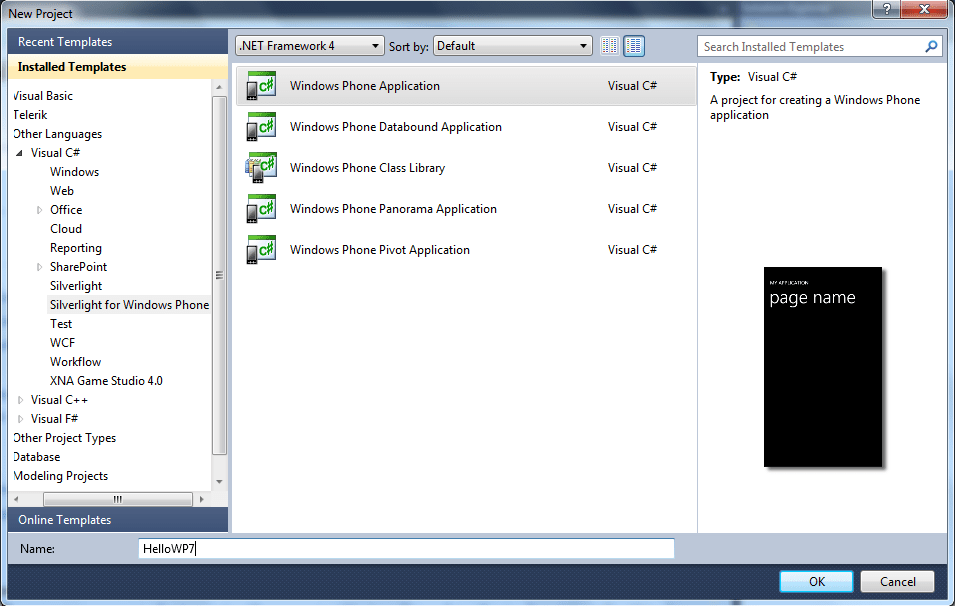The width and height of the screenshot is (955, 606).
Task: Select the Workflow category
Action: pyautogui.click(x=76, y=362)
